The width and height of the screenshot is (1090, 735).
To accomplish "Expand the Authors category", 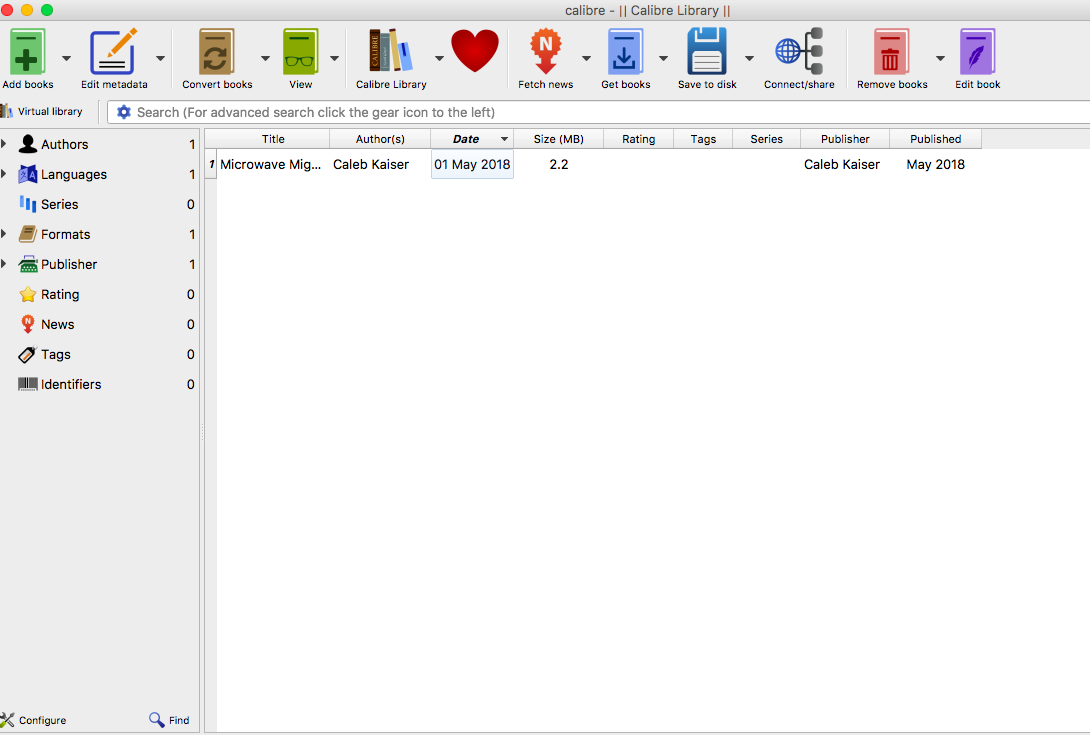I will [x=3, y=144].
